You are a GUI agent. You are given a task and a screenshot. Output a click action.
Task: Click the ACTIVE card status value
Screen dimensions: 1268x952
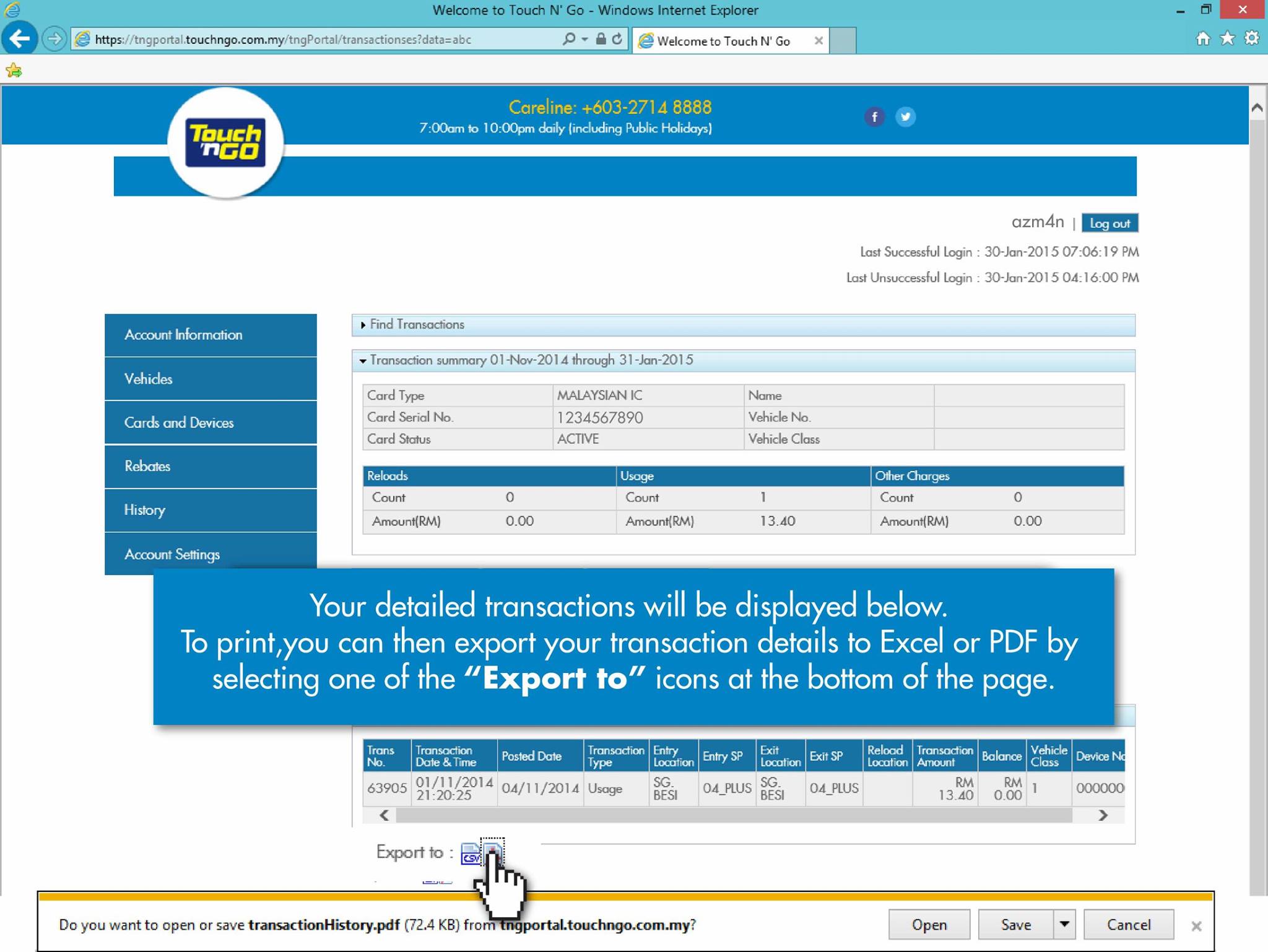click(x=578, y=439)
